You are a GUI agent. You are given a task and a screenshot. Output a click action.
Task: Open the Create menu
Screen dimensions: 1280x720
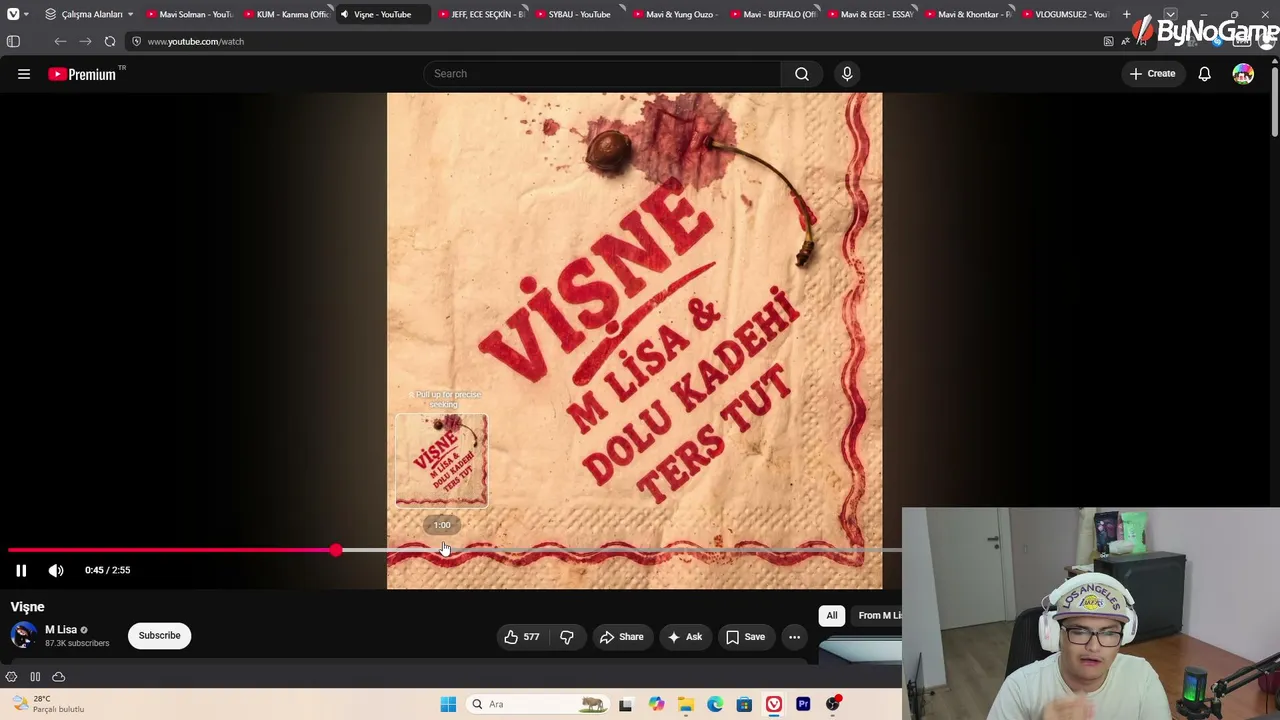[1153, 74]
